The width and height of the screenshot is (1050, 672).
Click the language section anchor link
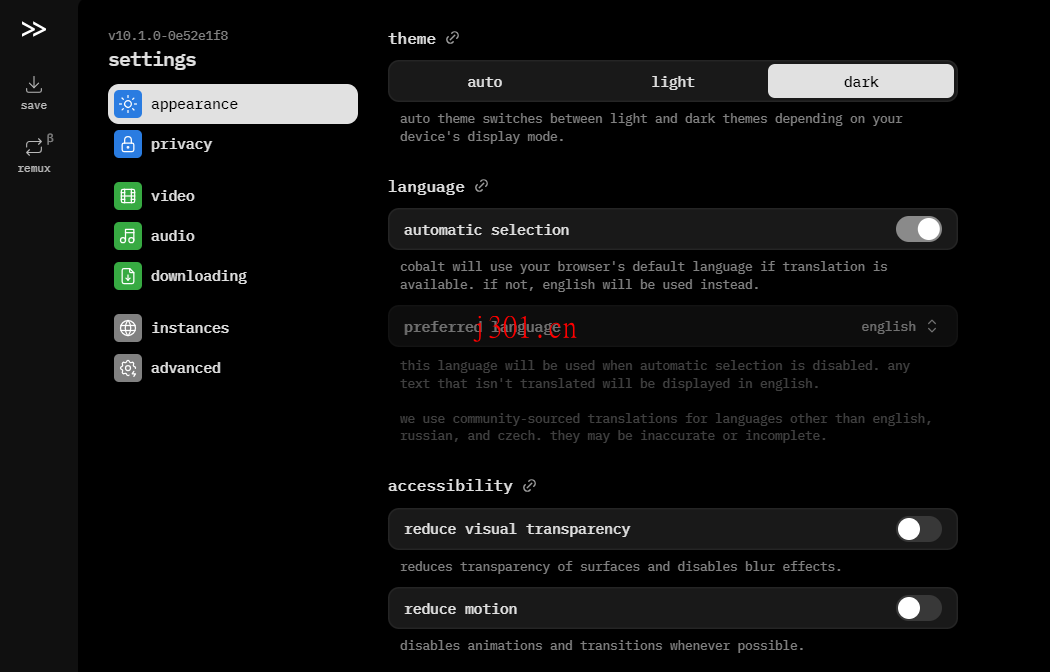coord(481,186)
